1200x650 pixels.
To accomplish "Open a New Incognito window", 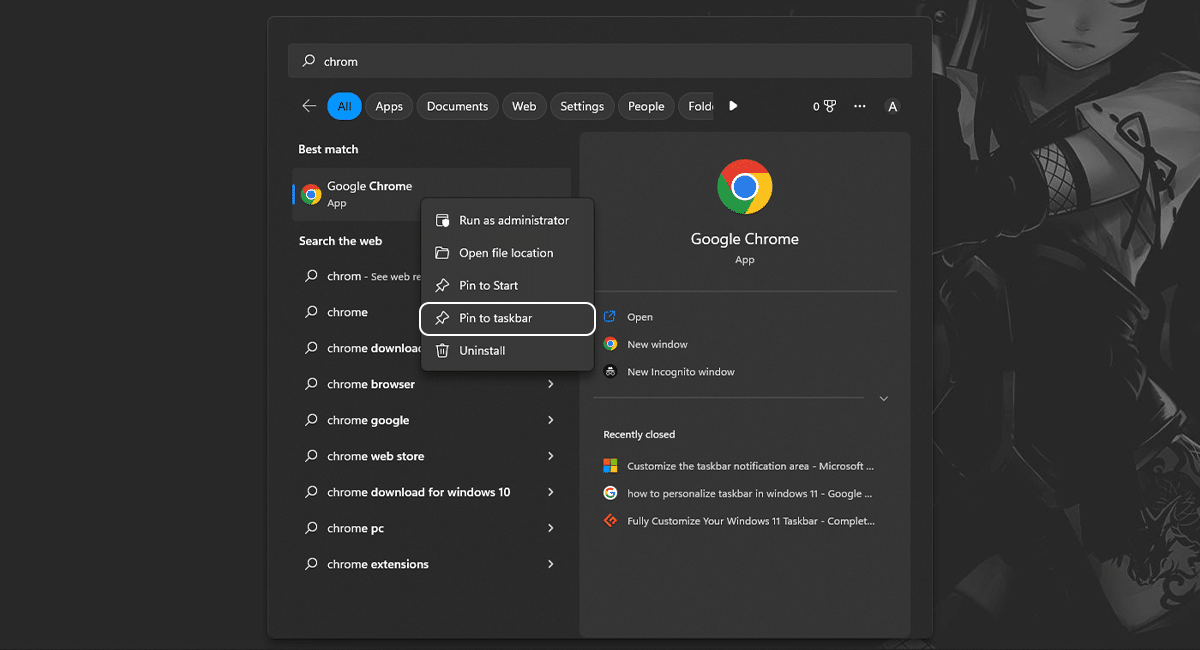I will (680, 372).
